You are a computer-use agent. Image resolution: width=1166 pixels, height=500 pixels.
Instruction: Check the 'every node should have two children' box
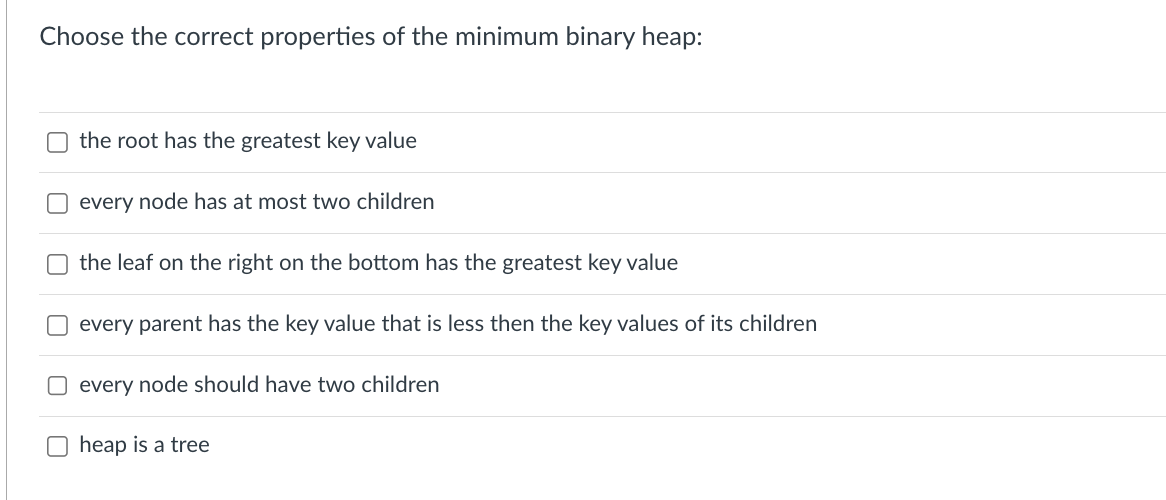(x=57, y=385)
